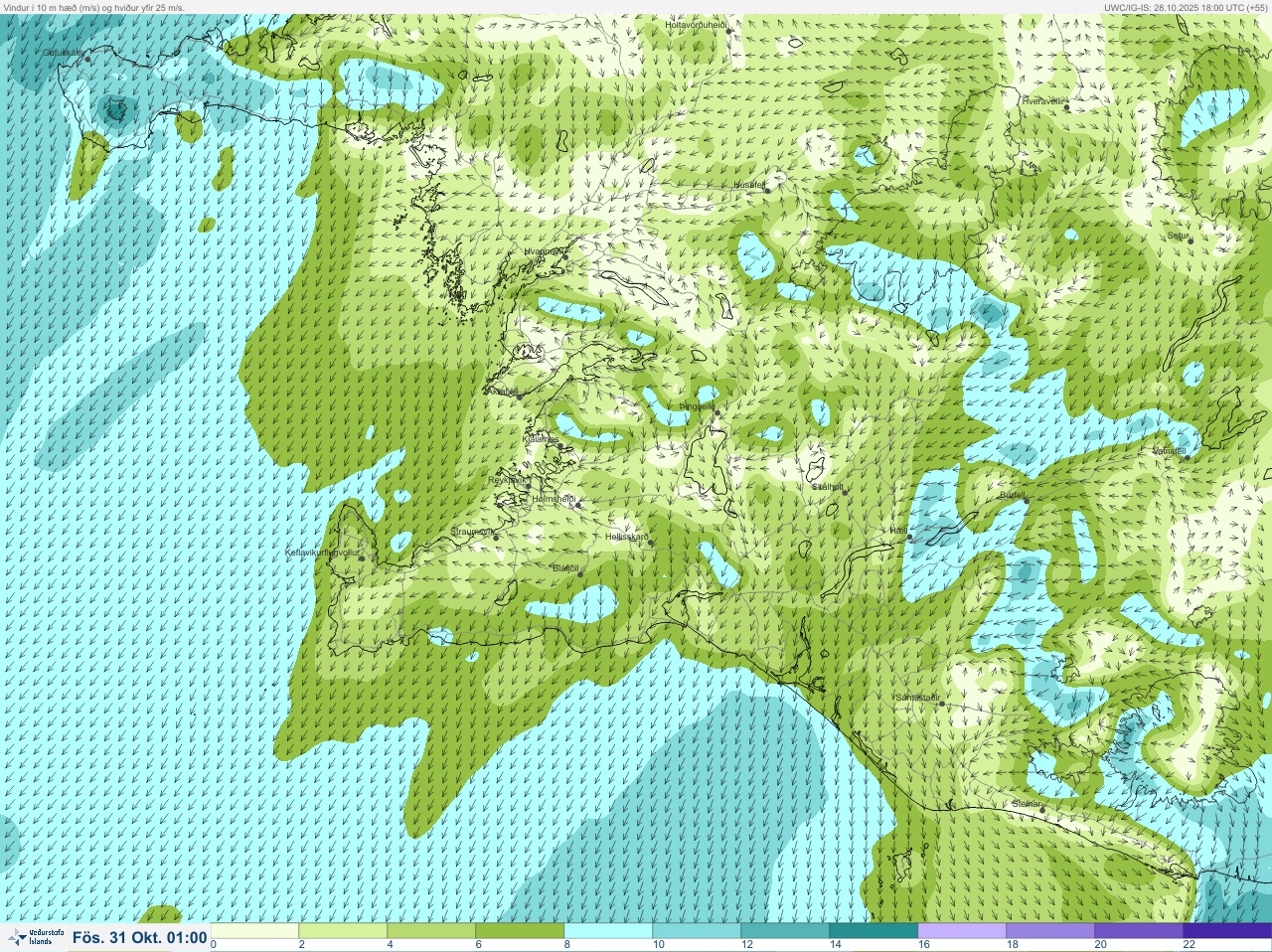
Task: Select the 6–8 m/s olive green legend swatch
Action: [x=520, y=931]
